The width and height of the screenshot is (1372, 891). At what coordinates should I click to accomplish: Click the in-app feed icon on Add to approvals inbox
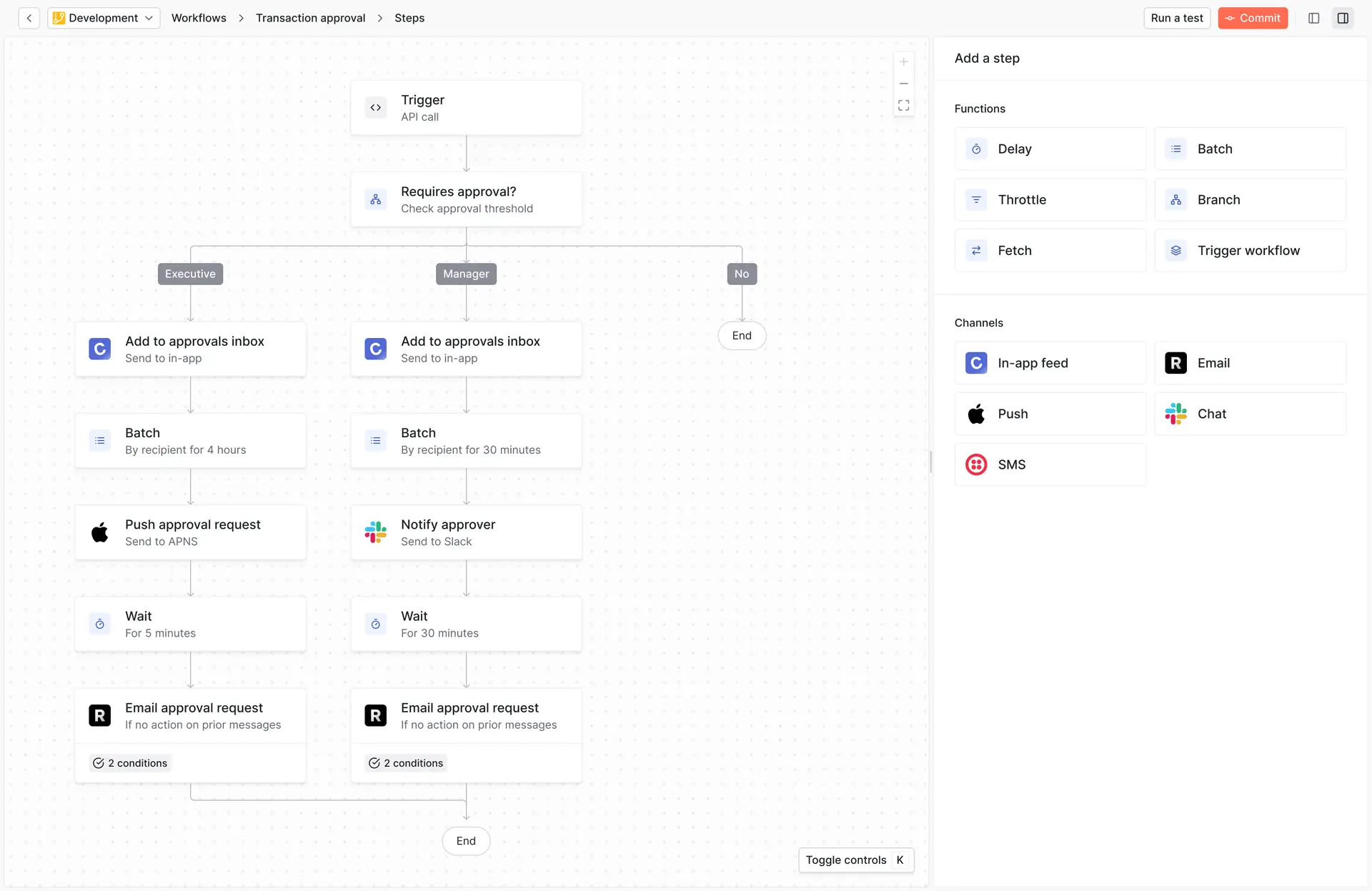pos(99,349)
